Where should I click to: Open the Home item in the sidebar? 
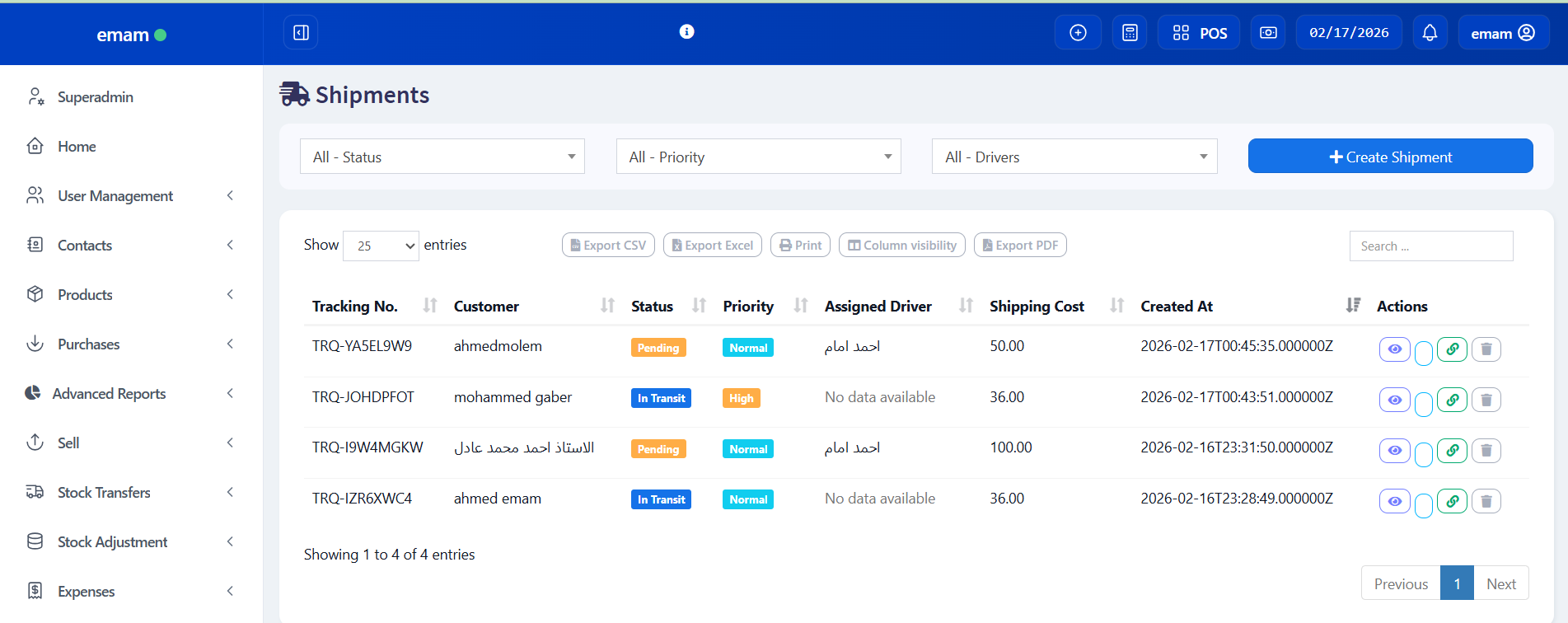[77, 147]
